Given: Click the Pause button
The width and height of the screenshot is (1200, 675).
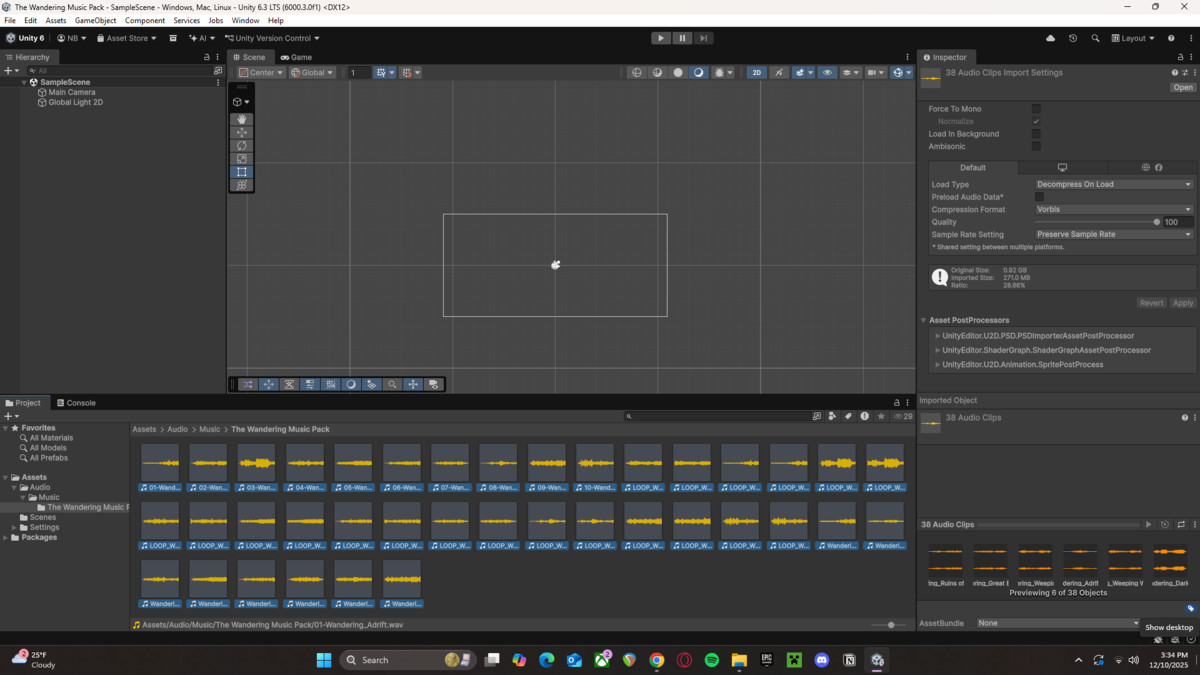Looking at the screenshot, I should (682, 38).
